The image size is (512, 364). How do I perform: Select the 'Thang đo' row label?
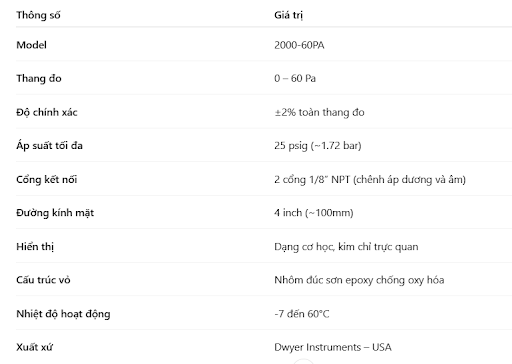tap(39, 78)
